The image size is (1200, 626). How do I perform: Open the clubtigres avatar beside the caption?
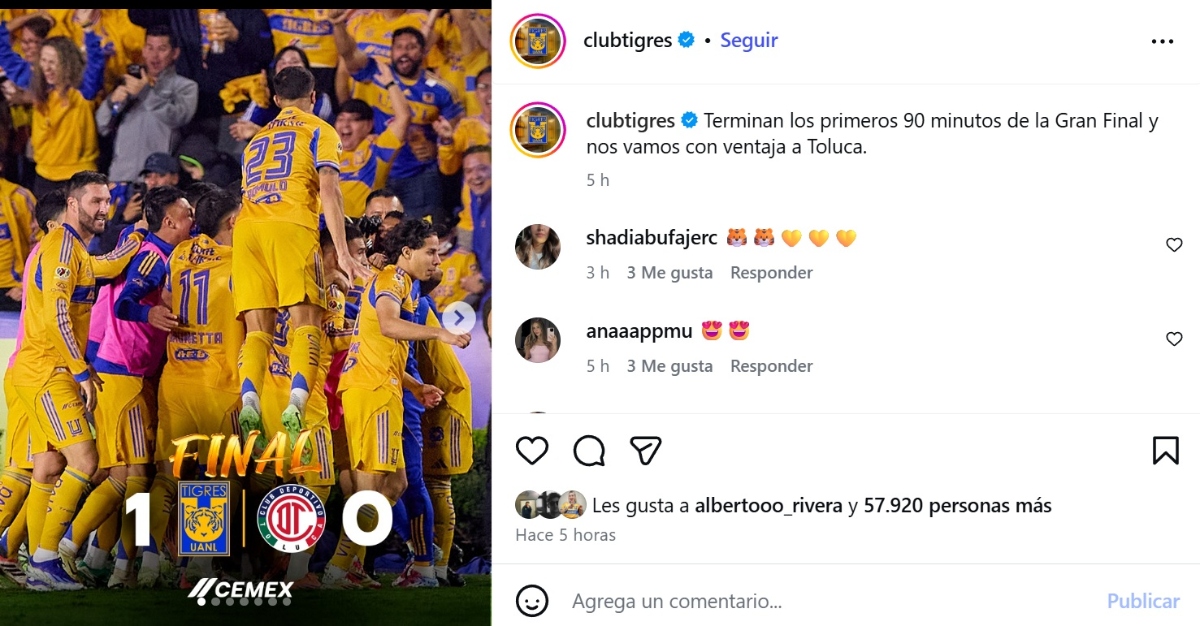coord(538,129)
